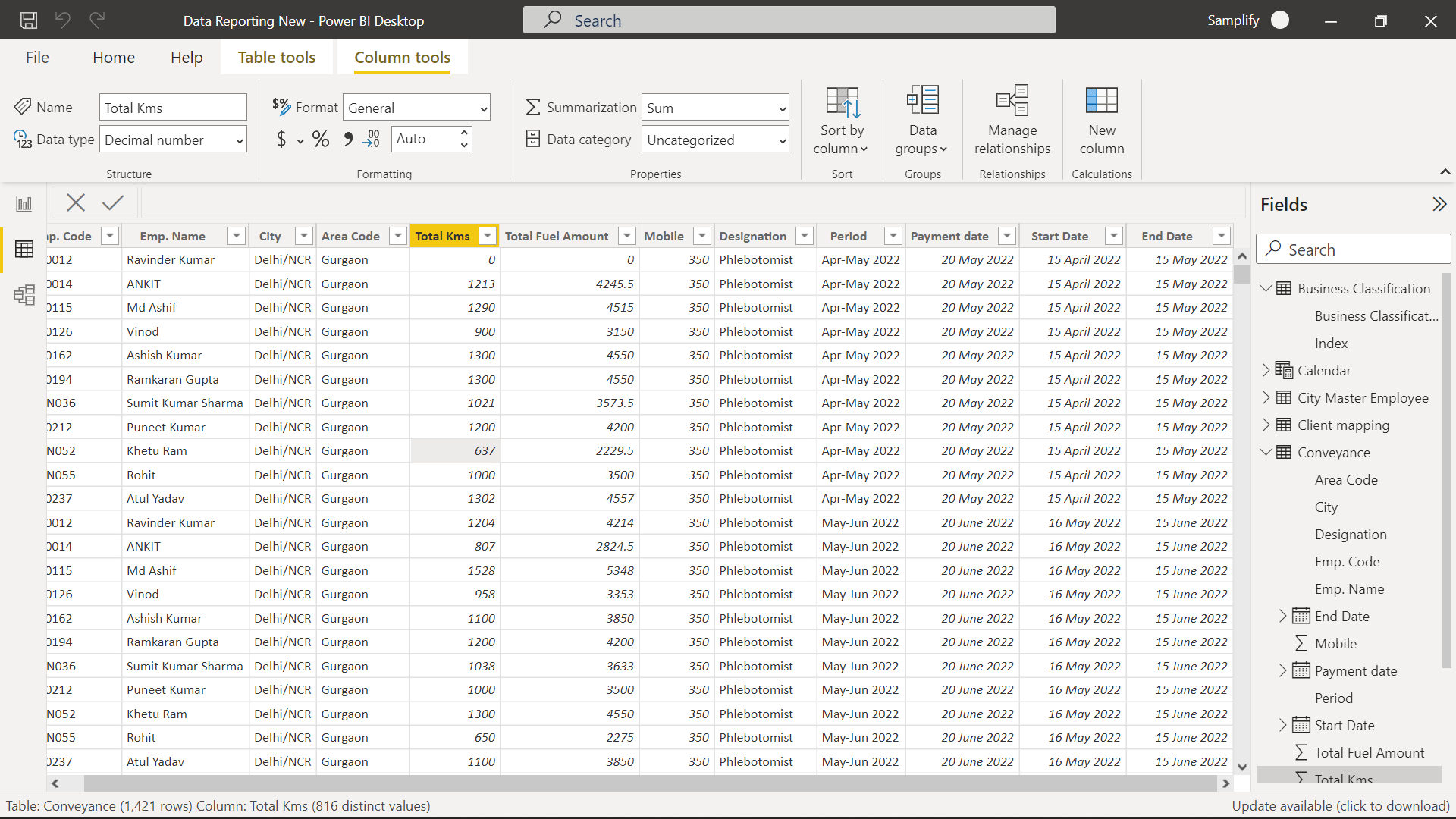1456x819 pixels.
Task: Click the Undo arrow icon
Action: click(63, 20)
